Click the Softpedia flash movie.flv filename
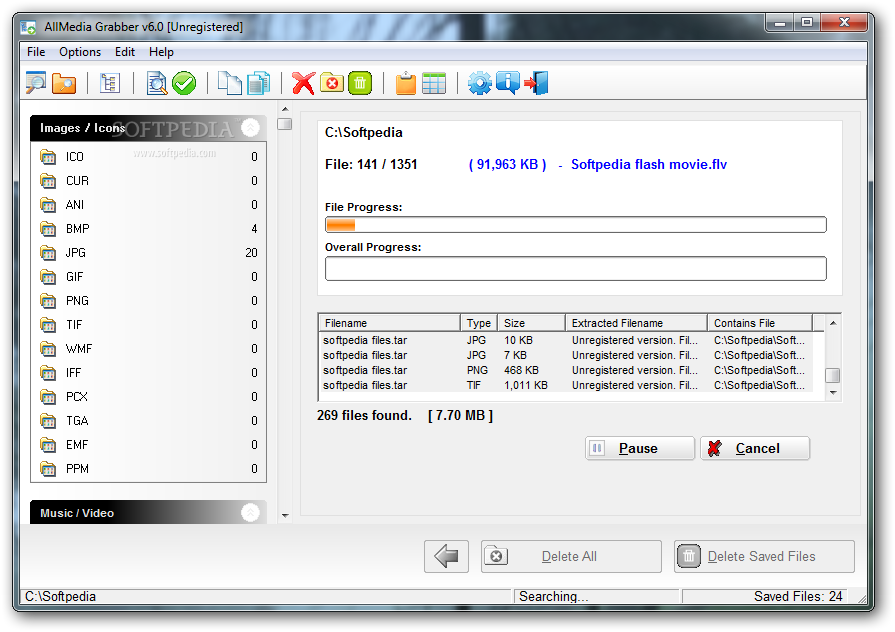This screenshot has height=632, width=895. click(649, 164)
